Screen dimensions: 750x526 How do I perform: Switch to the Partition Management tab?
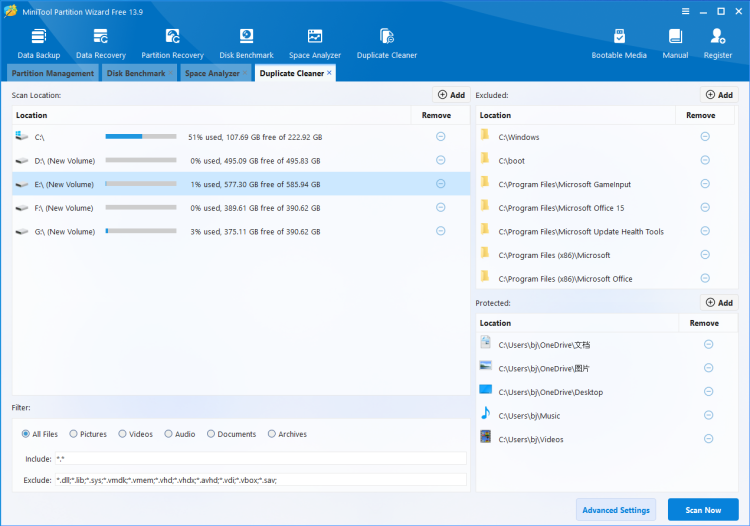(x=53, y=73)
